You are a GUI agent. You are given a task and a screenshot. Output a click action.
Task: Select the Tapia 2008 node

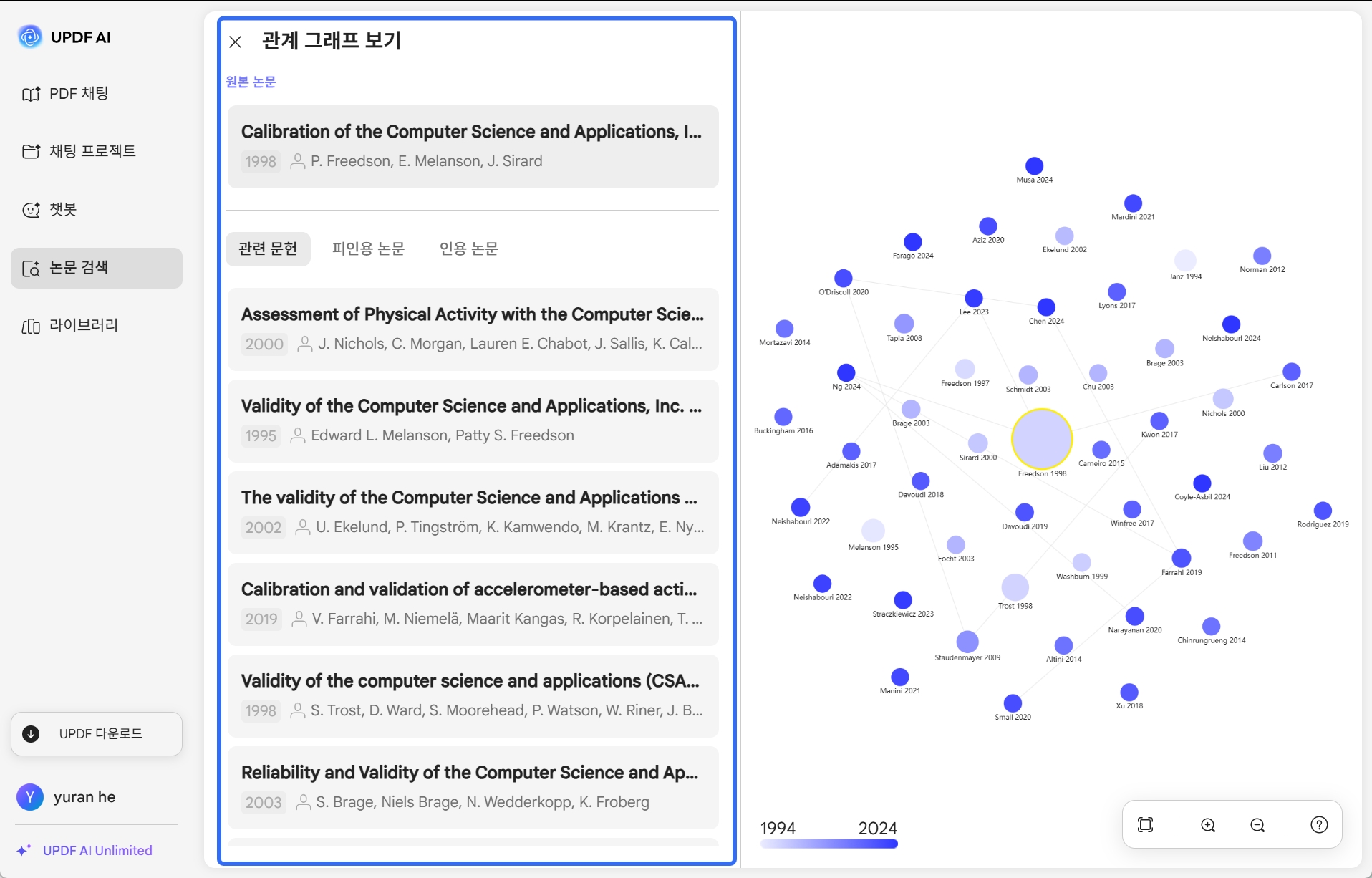tap(904, 324)
